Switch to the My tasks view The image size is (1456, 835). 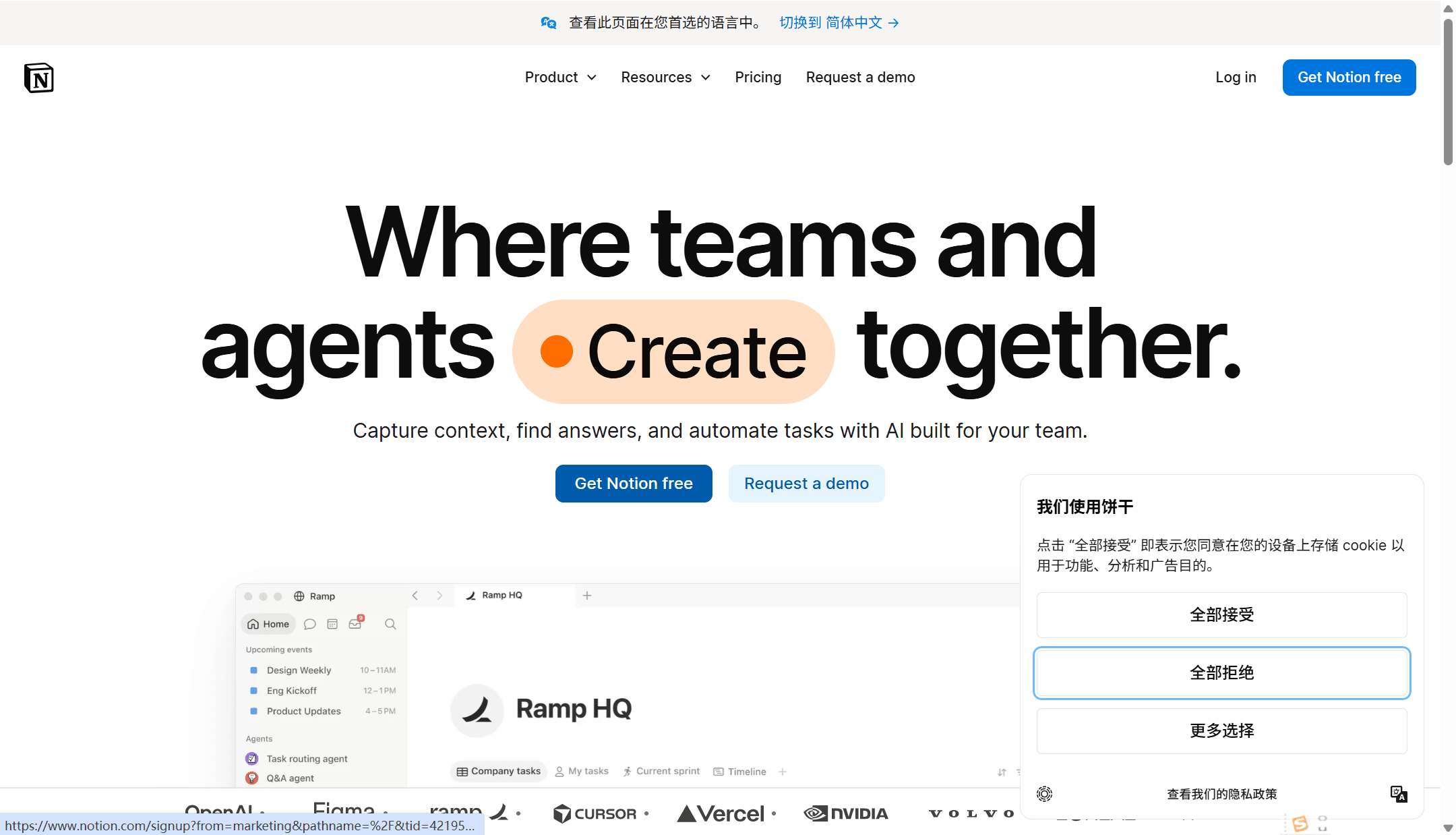tap(582, 772)
